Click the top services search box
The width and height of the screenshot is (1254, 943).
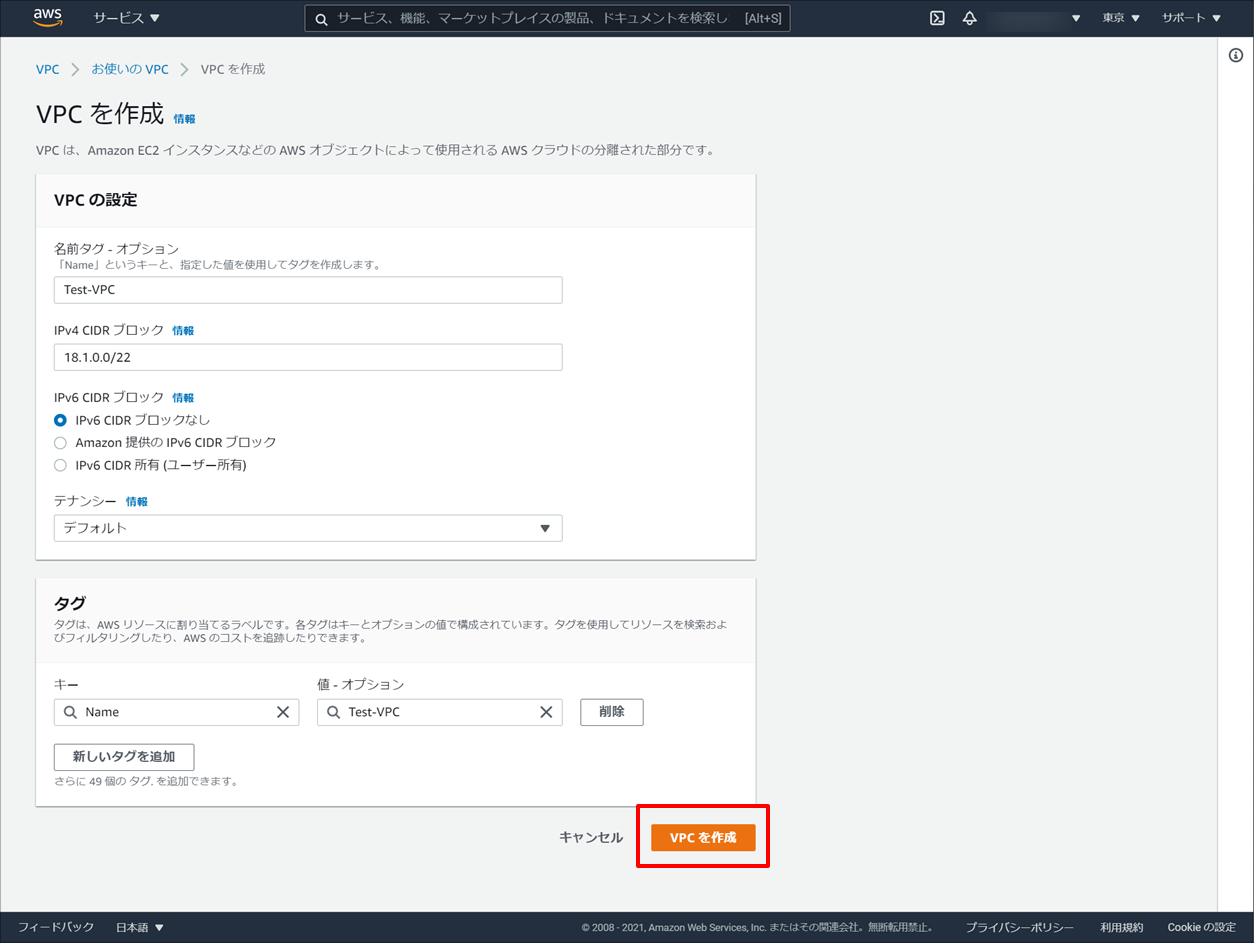pyautogui.click(x=547, y=18)
